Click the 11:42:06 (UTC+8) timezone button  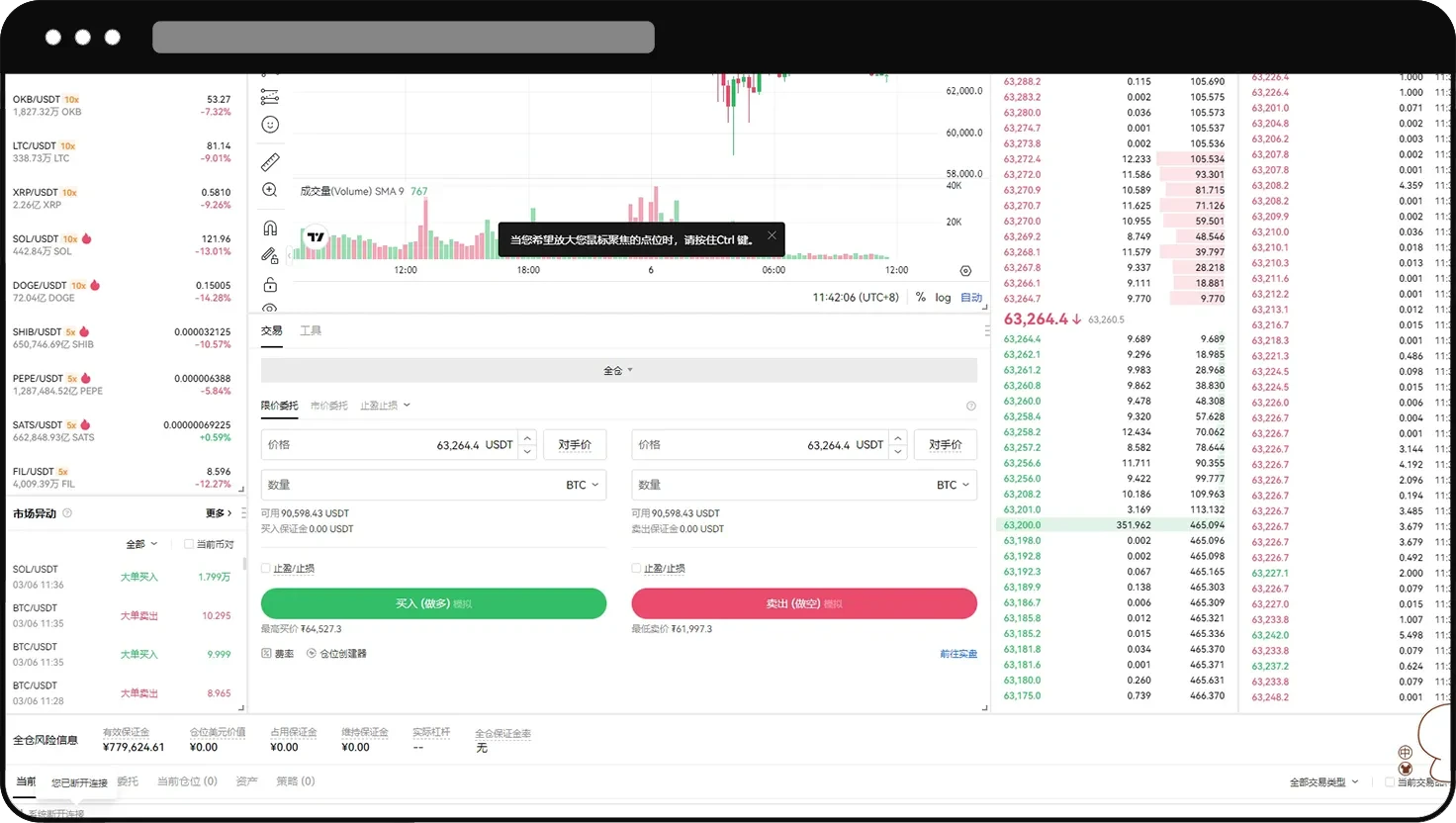pyautogui.click(x=856, y=297)
